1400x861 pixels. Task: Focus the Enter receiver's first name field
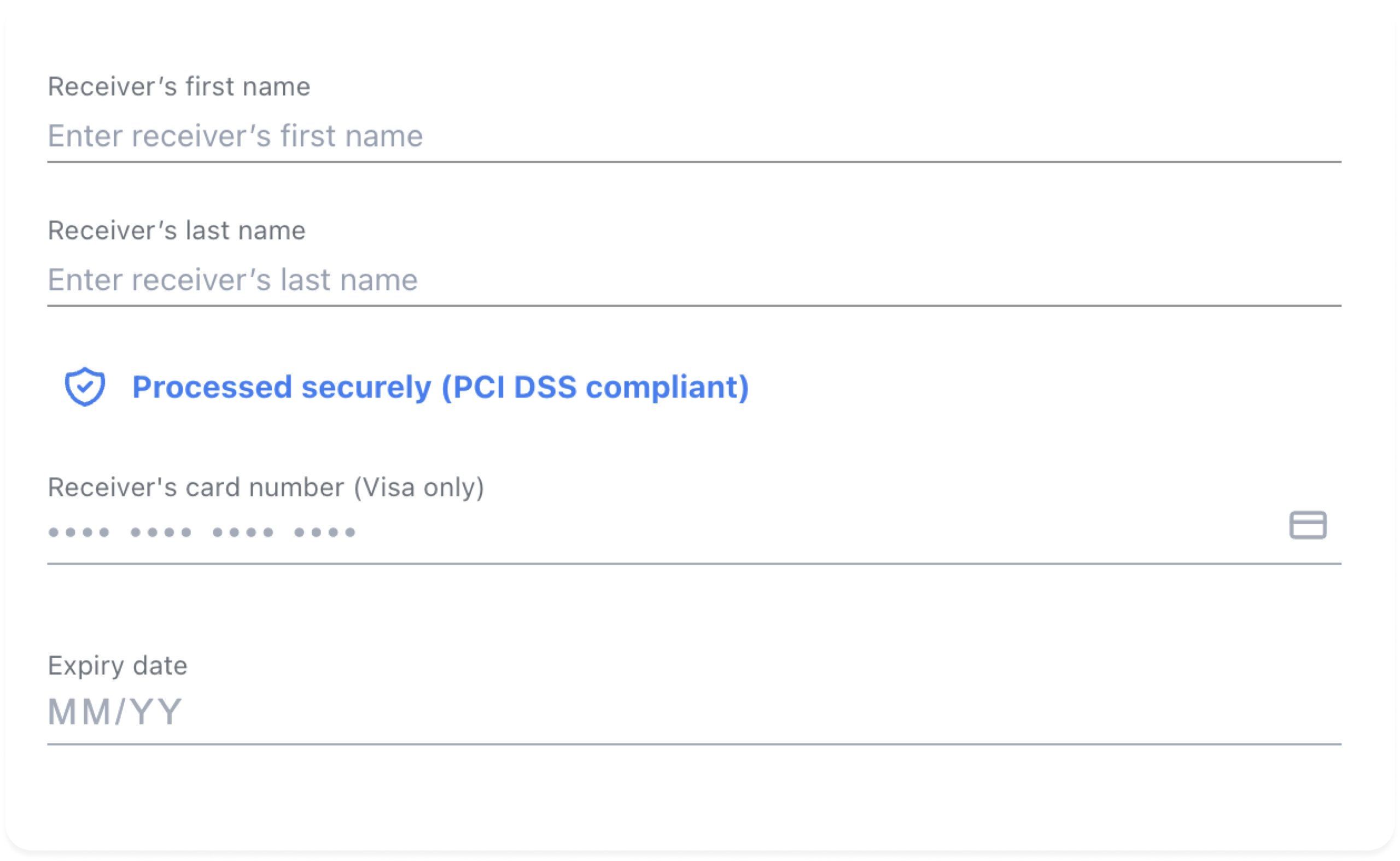point(695,136)
